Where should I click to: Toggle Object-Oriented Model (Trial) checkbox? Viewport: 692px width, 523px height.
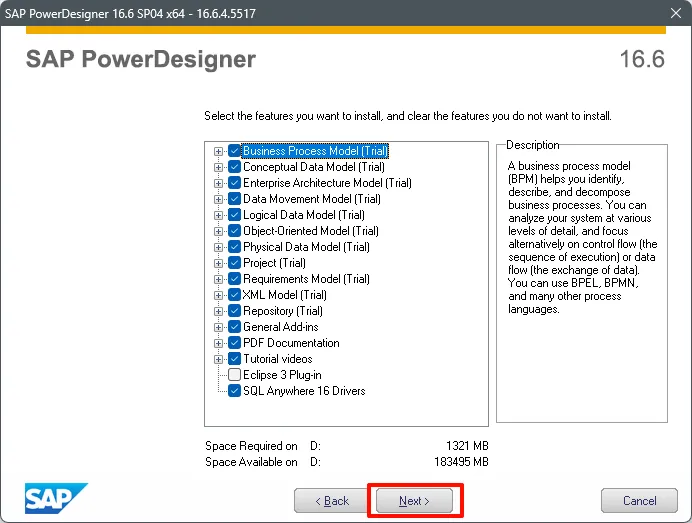point(234,231)
